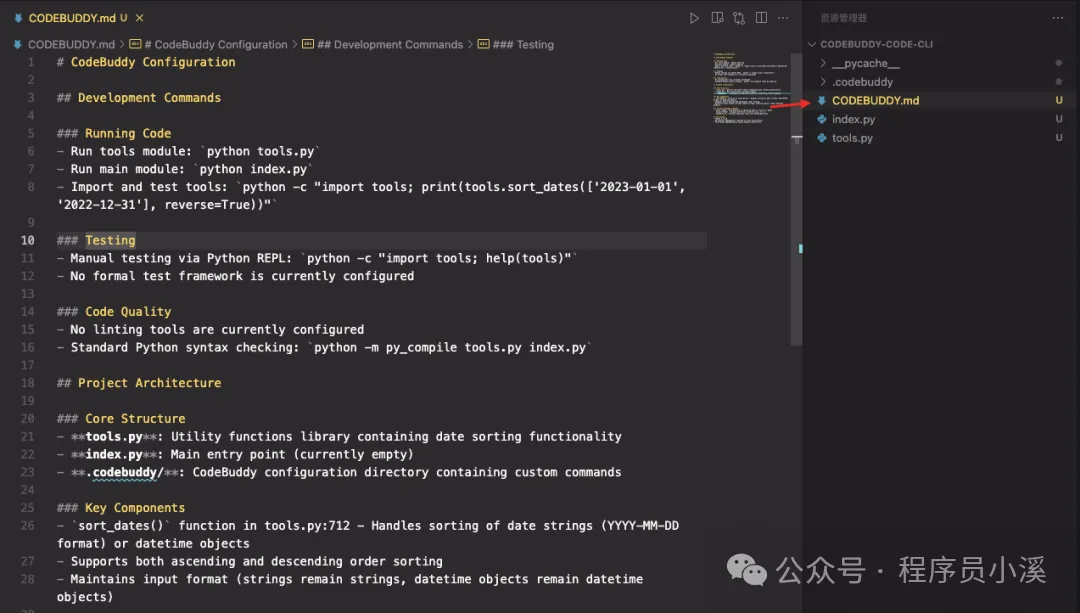This screenshot has width=1080, height=613.
Task: Open CODEBUDDY.md in file explorer
Action: pos(875,101)
